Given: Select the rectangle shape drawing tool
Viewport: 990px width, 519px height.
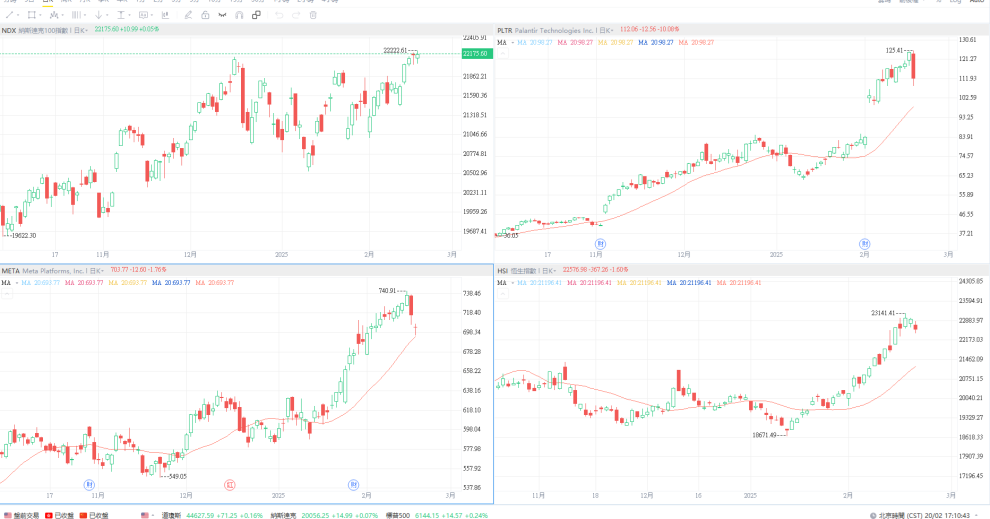Looking at the screenshot, I should [x=31, y=15].
